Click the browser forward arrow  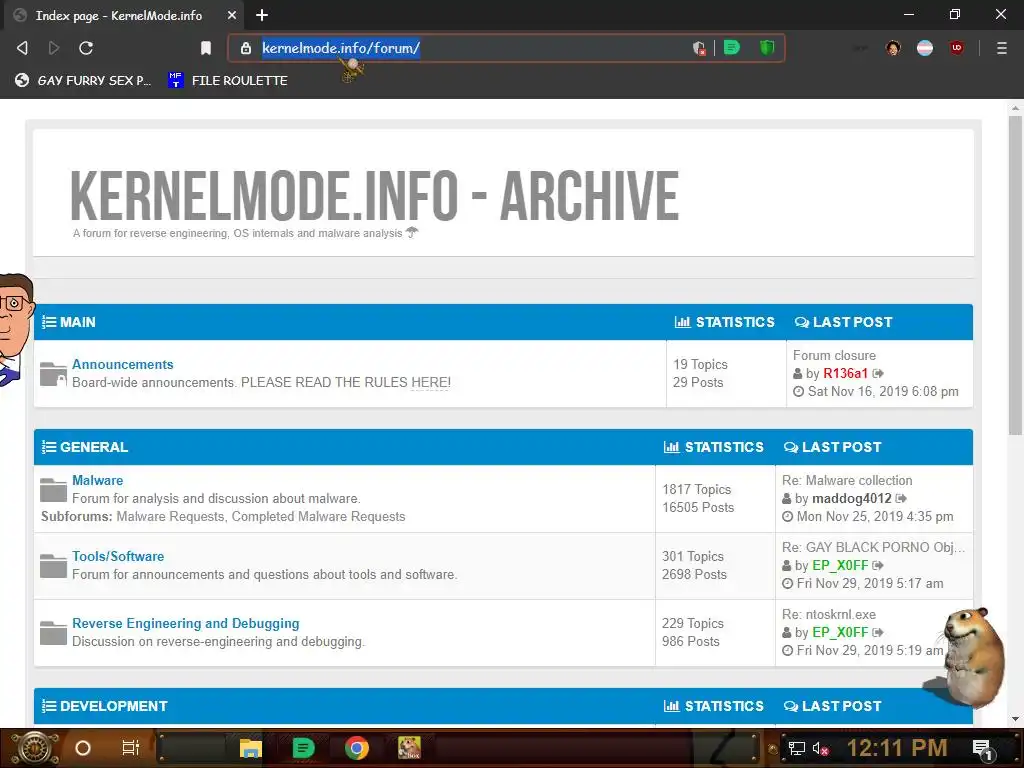pos(54,48)
